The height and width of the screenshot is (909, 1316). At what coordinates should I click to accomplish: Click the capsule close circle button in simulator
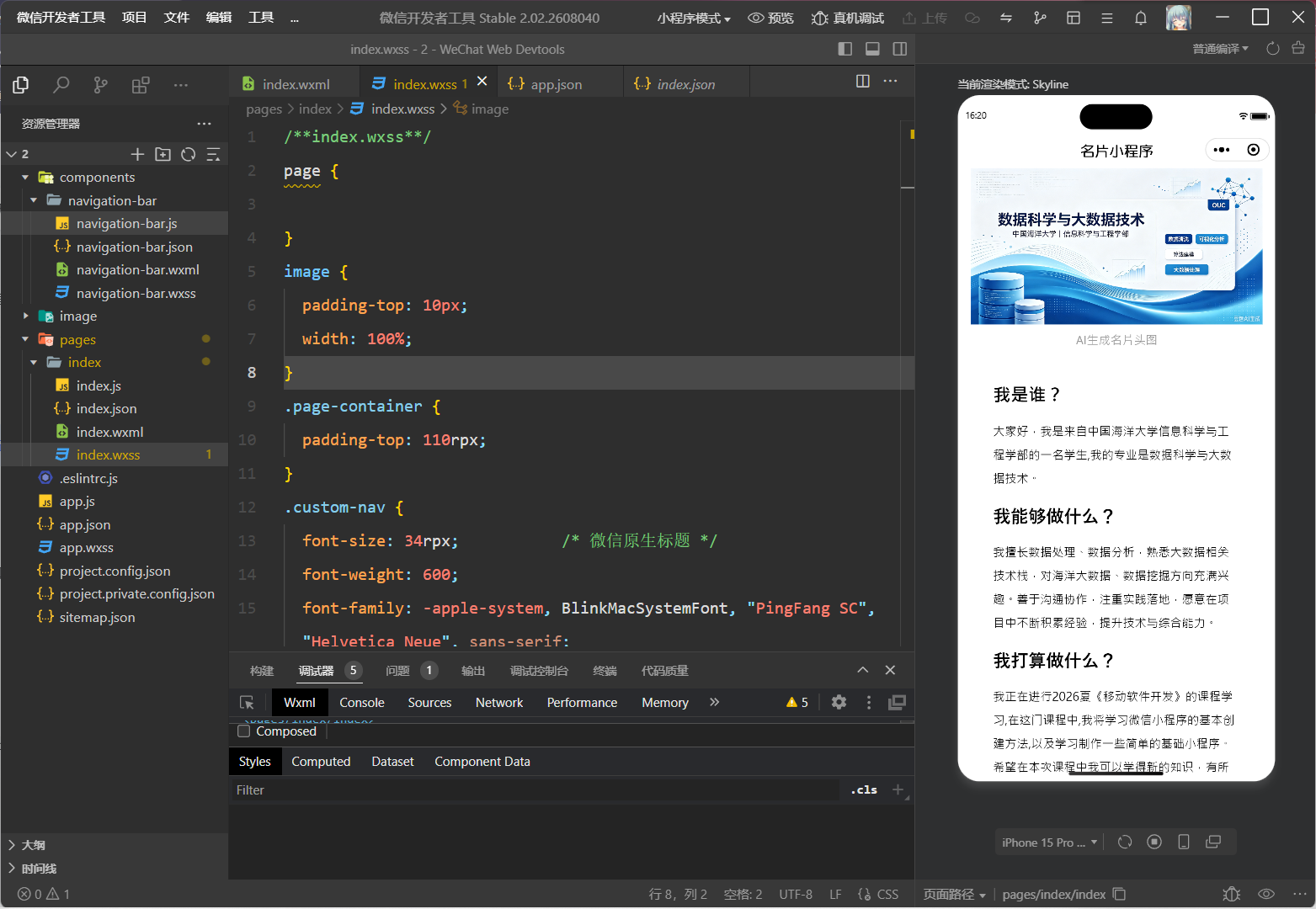coord(1254,150)
